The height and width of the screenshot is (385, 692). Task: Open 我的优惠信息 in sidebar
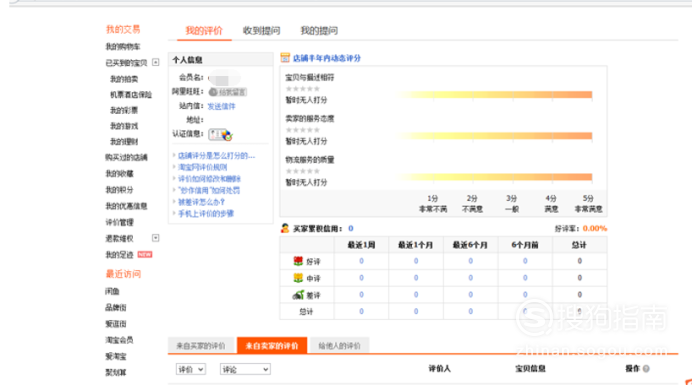tap(126, 206)
